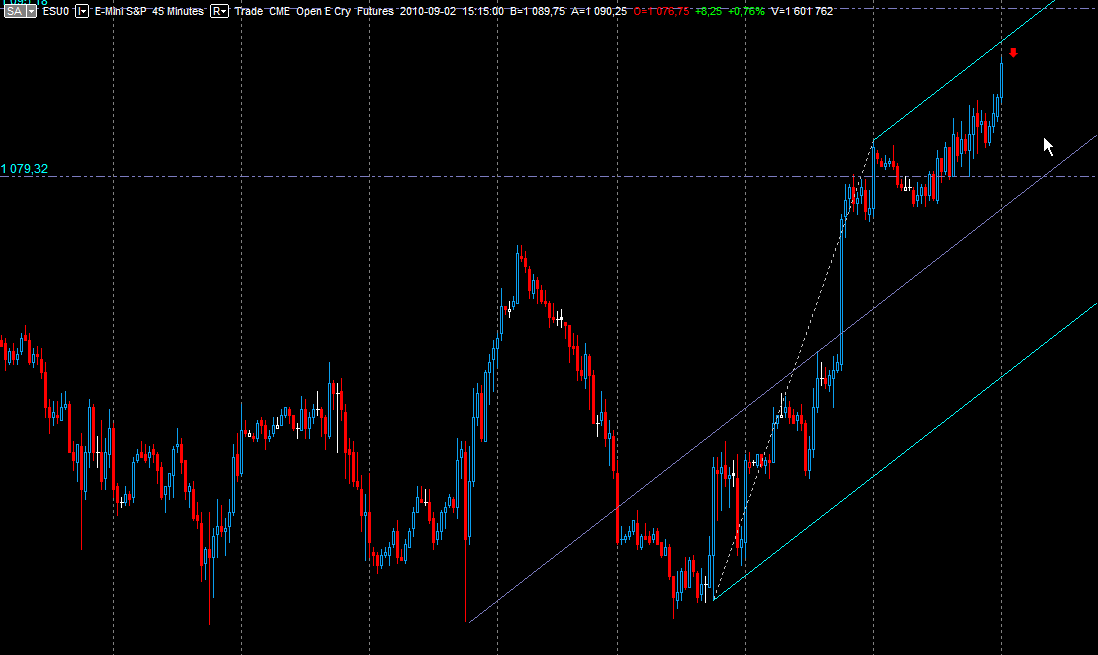This screenshot has width=1098, height=655.
Task: Select the ESU0 symbol label
Action: (56, 11)
